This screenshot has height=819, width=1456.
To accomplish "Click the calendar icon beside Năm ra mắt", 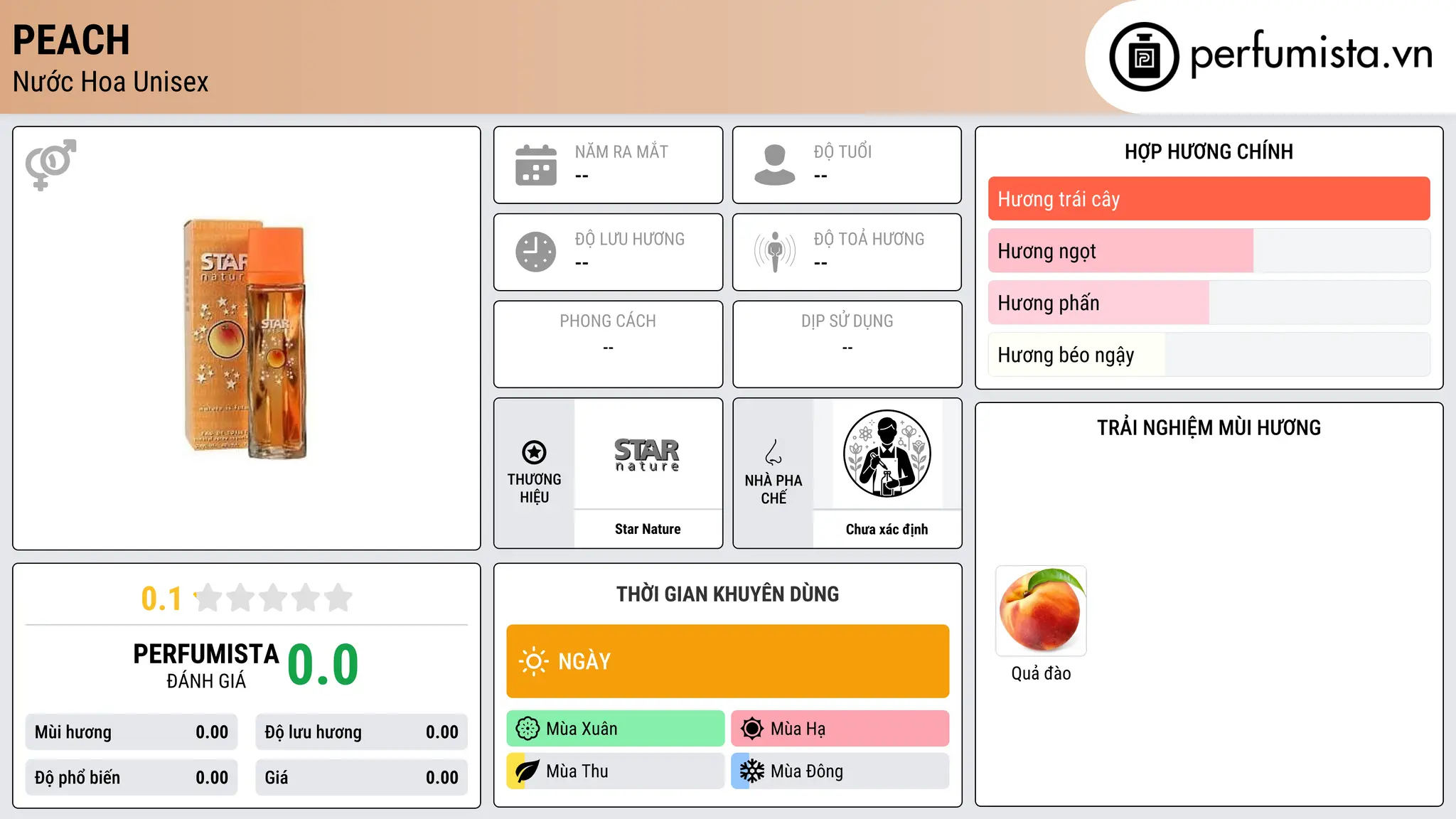I will [x=536, y=165].
